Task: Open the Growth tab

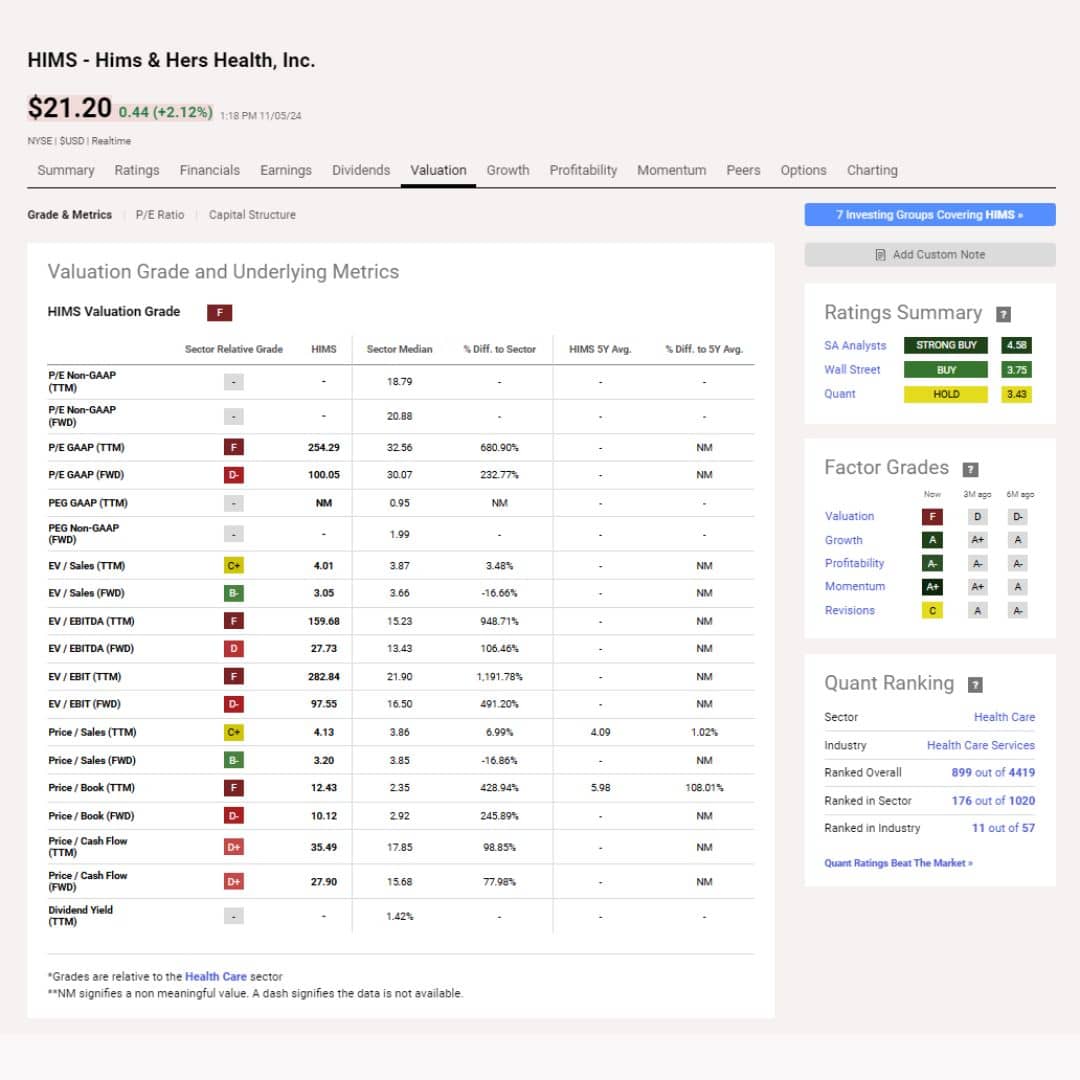Action: pyautogui.click(x=508, y=170)
